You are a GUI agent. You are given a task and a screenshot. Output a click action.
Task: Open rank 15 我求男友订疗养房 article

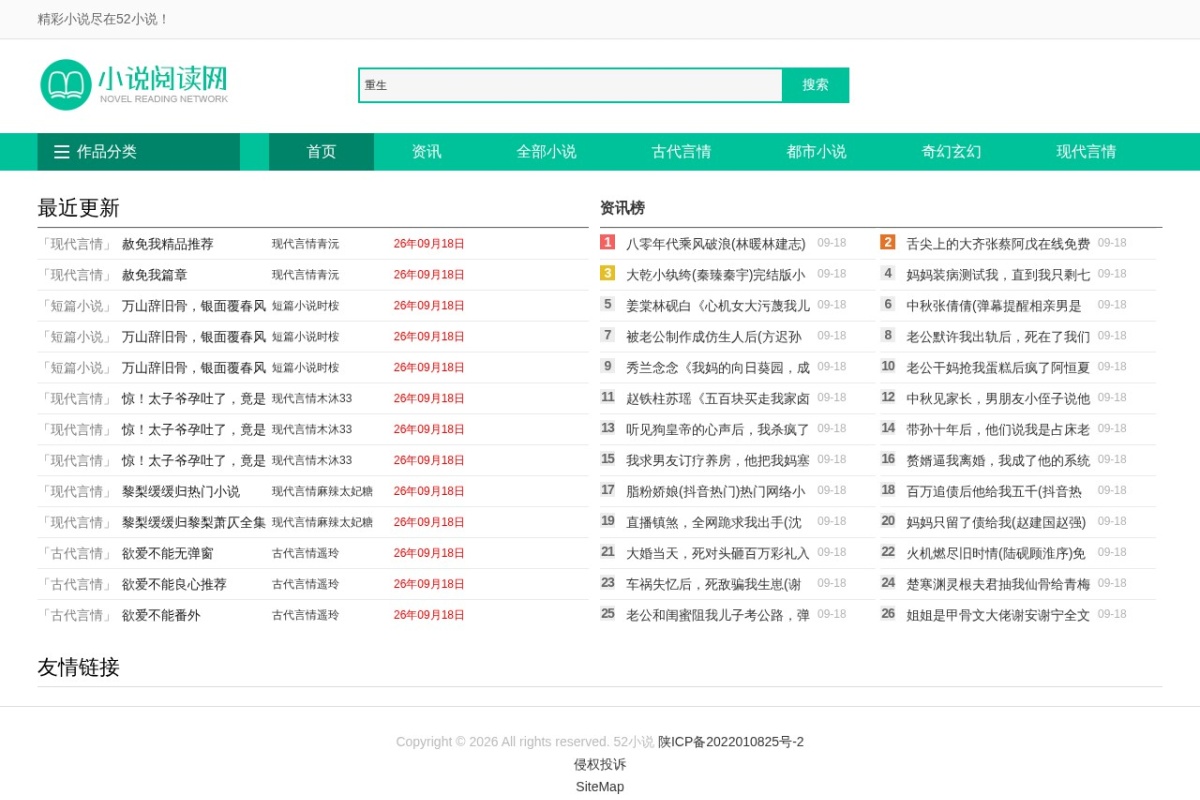click(x=718, y=461)
